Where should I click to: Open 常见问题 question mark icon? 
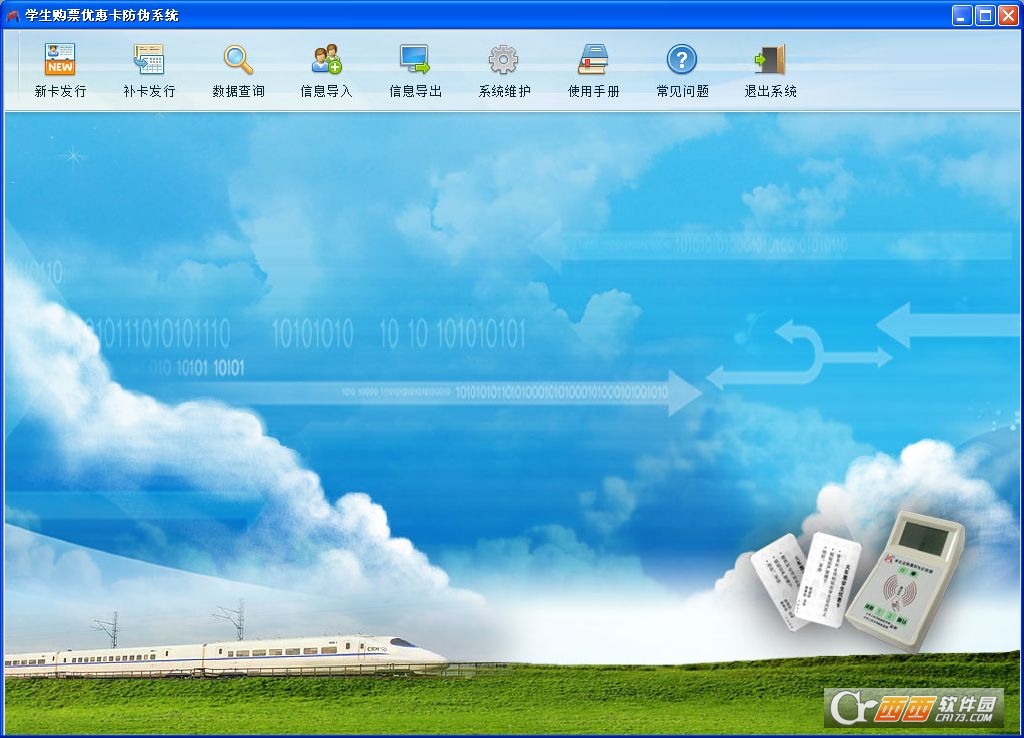click(x=682, y=59)
